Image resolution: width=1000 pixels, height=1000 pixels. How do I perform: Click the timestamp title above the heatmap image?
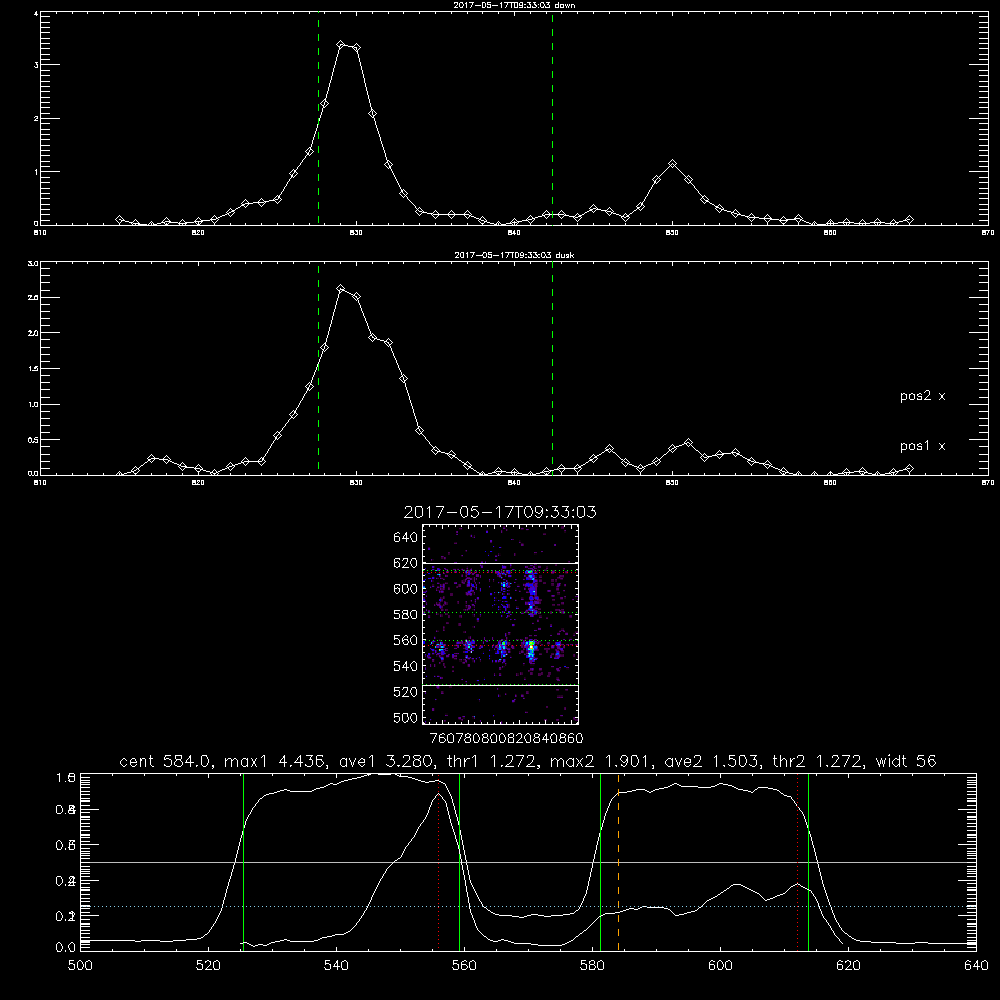pos(500,512)
